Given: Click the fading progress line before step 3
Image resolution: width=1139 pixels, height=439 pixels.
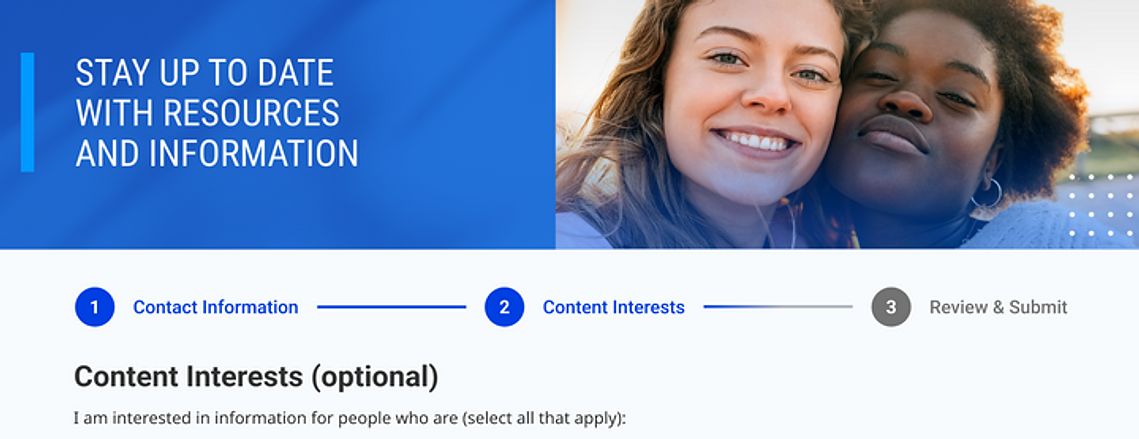Looking at the screenshot, I should point(778,307).
